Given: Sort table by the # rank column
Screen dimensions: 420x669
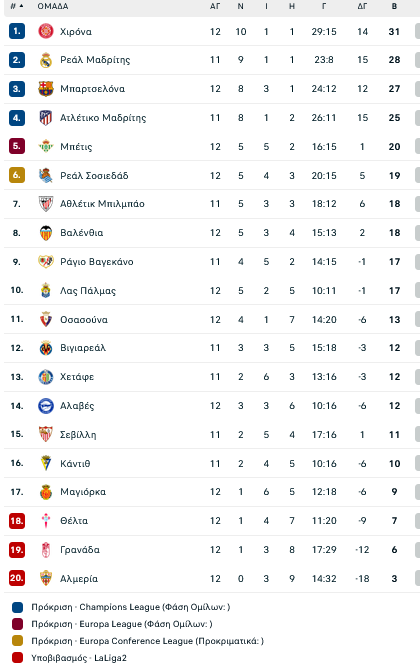Looking at the screenshot, I should pyautogui.click(x=17, y=6).
